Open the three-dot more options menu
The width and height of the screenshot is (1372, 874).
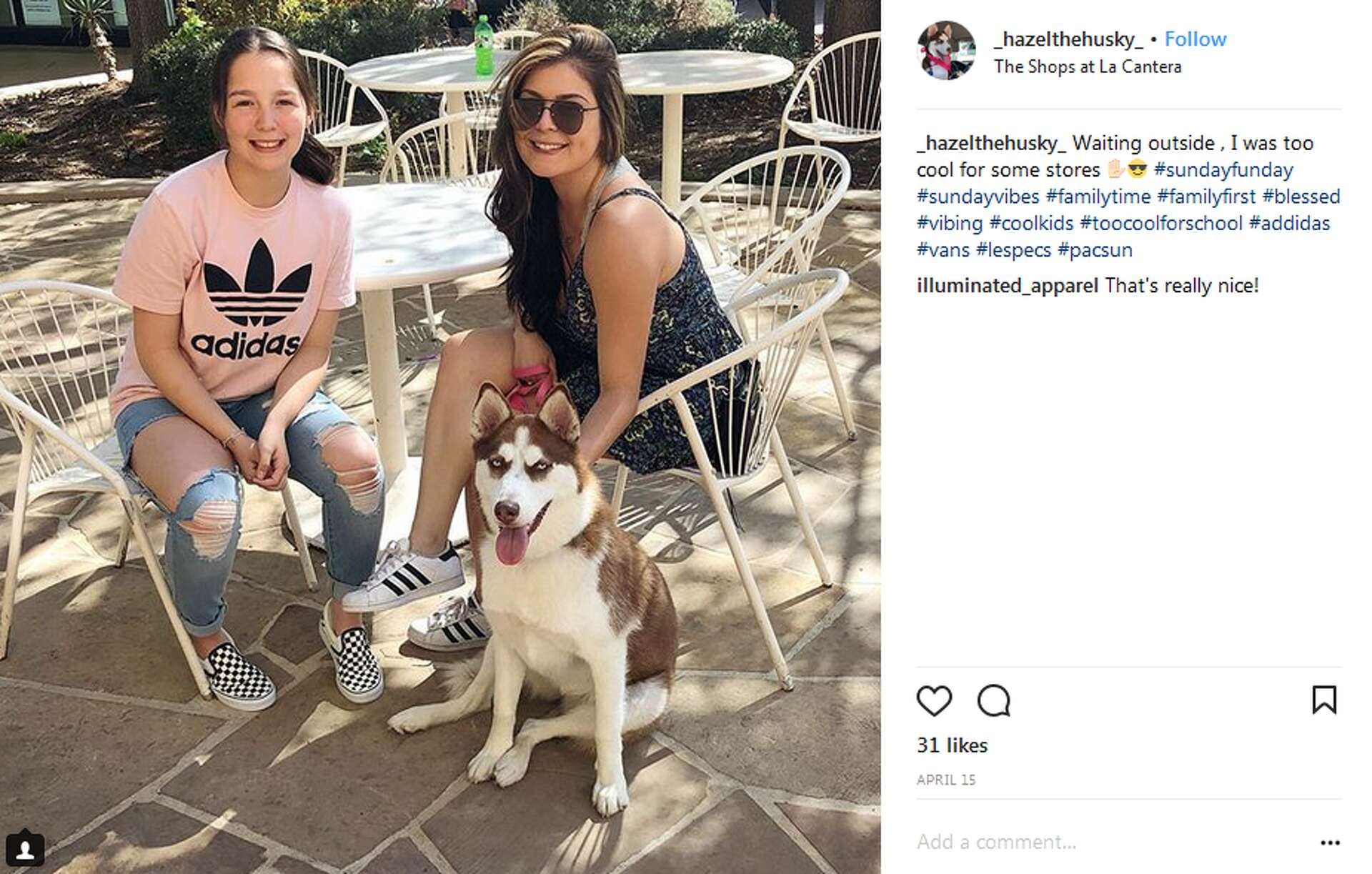1330,843
